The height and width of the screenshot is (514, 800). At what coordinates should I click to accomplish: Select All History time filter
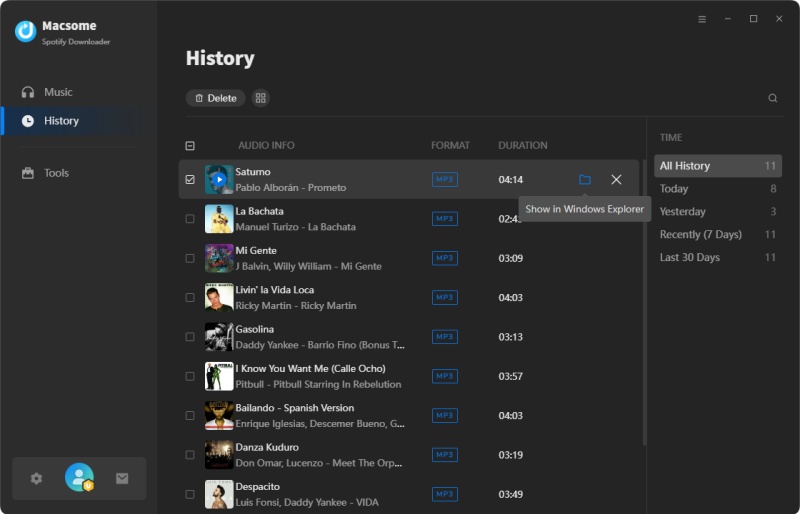(717, 166)
